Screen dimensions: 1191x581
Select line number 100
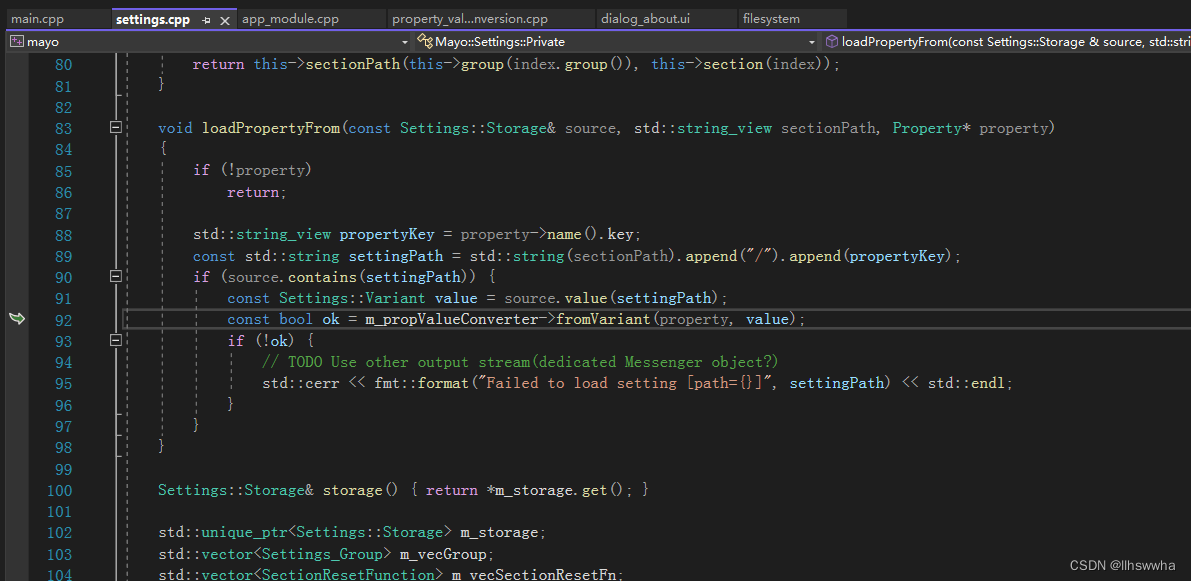coord(59,490)
